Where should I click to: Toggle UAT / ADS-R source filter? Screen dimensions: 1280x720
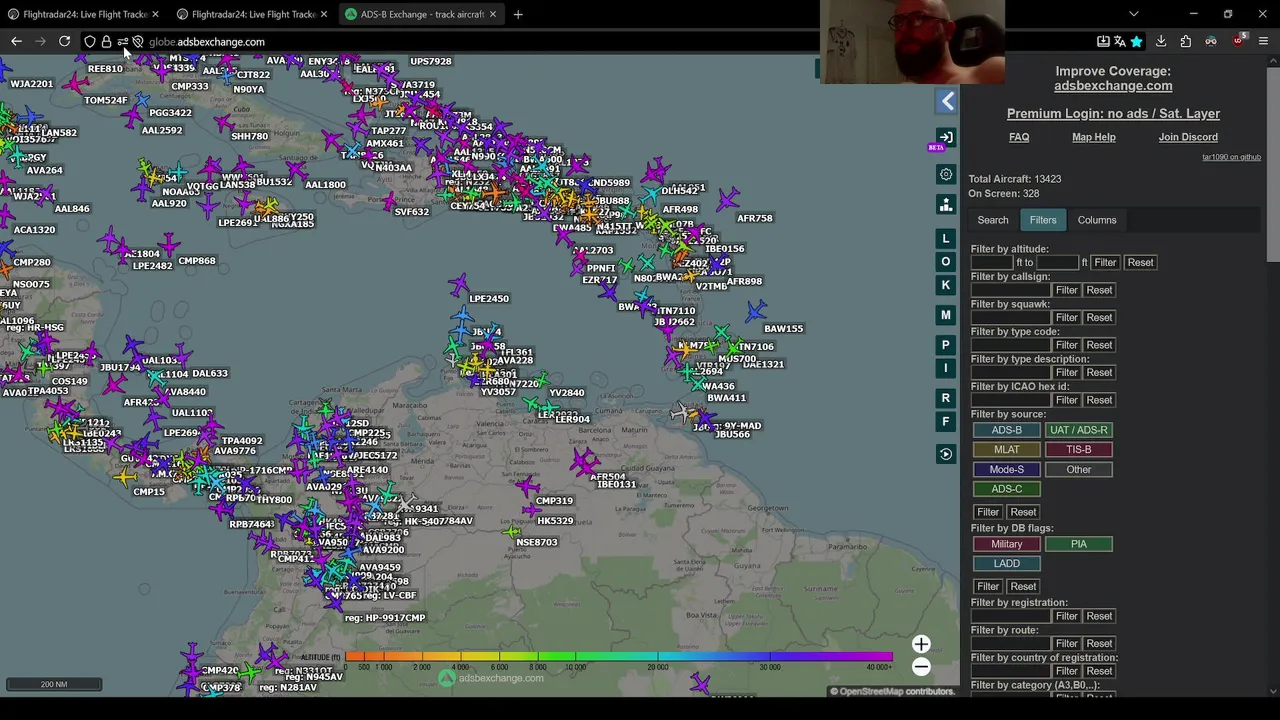[x=1079, y=430]
